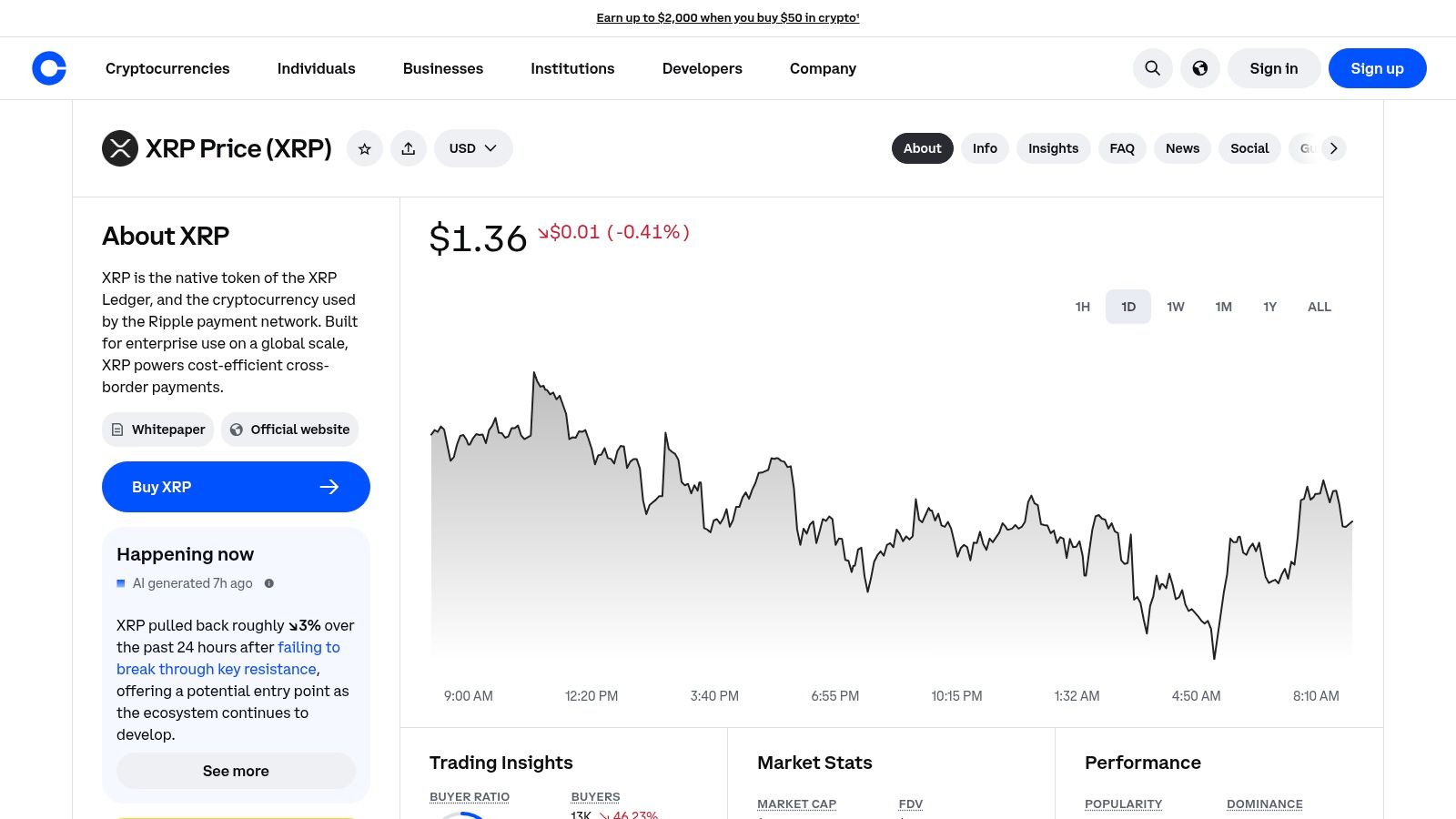
Task: Open the USD currency dropdown
Action: 472,148
